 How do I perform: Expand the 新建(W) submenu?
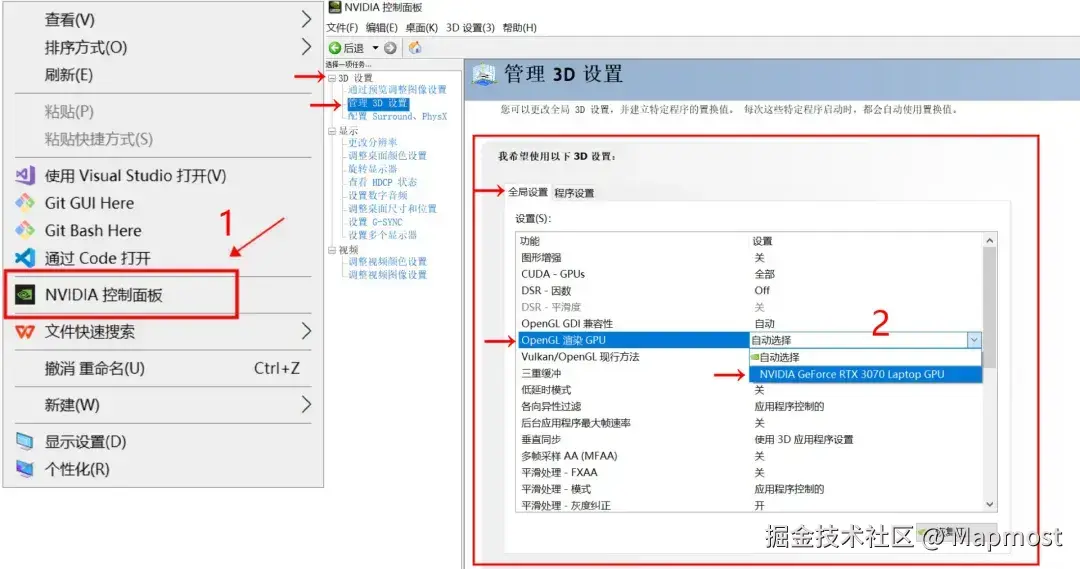point(307,404)
